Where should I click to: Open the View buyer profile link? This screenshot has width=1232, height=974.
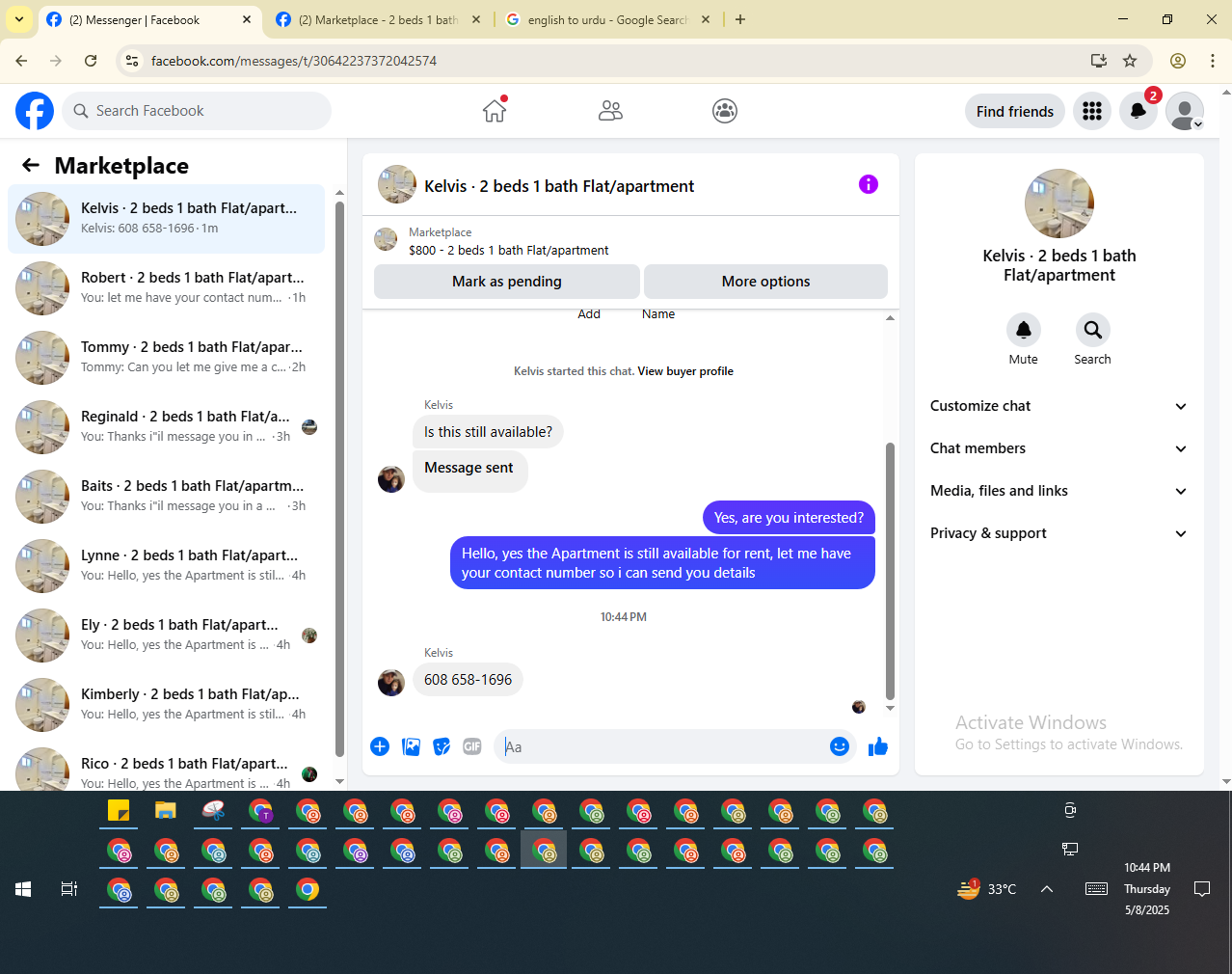[685, 371]
